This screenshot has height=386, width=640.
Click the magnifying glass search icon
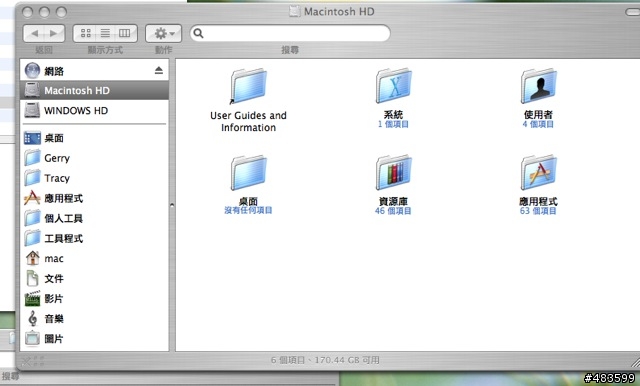pyautogui.click(x=198, y=33)
